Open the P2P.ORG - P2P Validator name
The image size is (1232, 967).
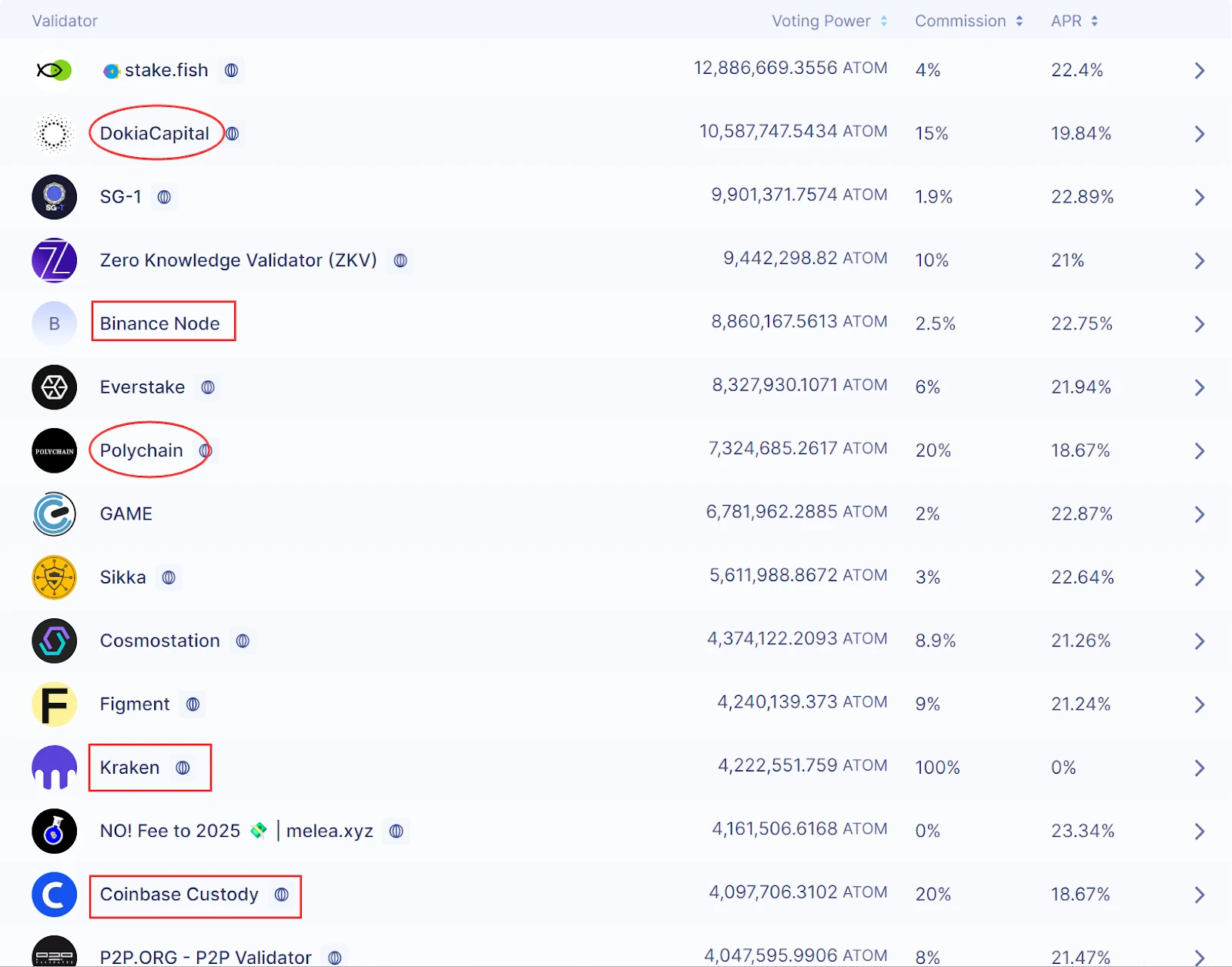(206, 957)
